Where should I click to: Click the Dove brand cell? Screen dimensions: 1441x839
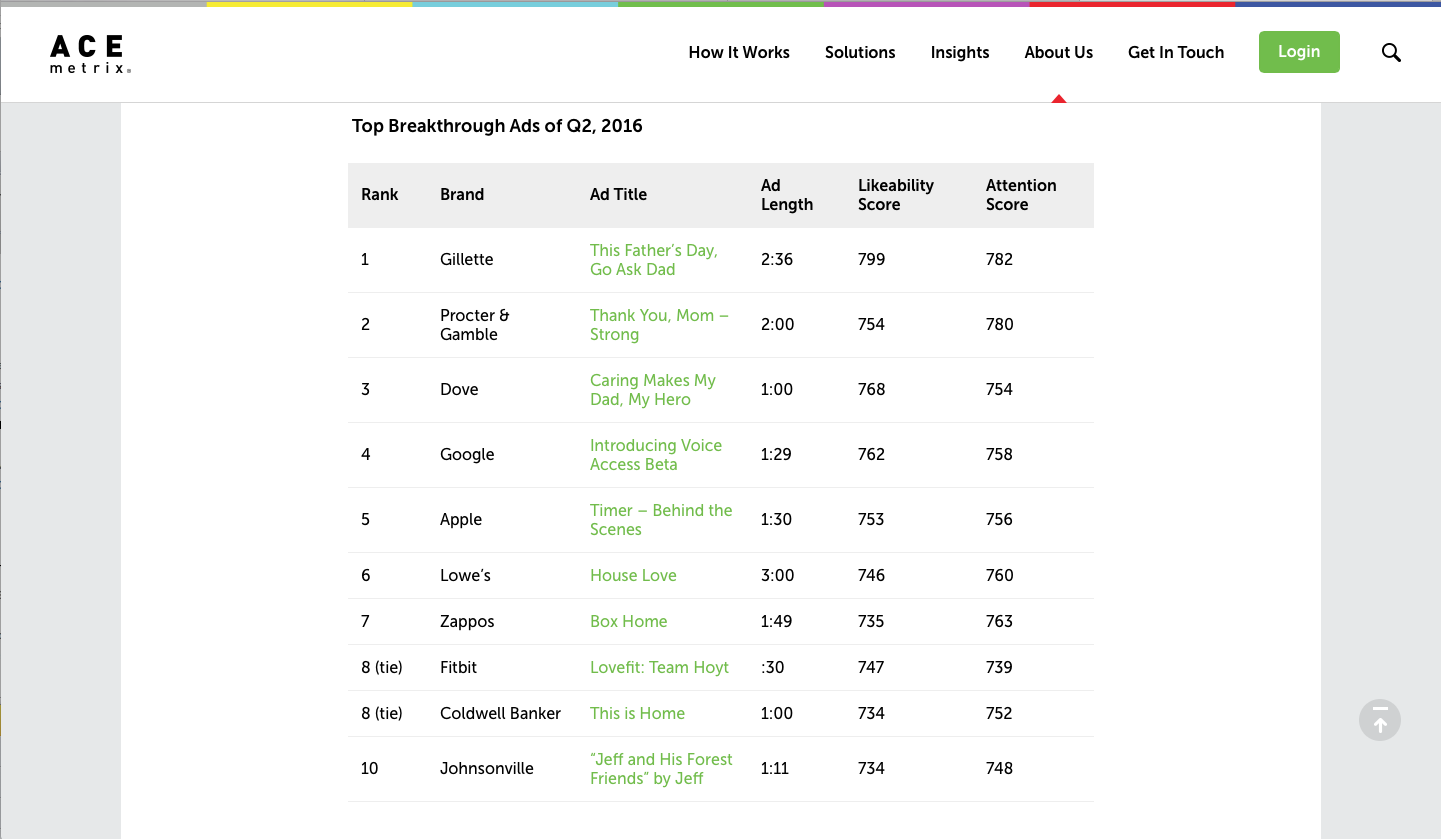point(459,390)
